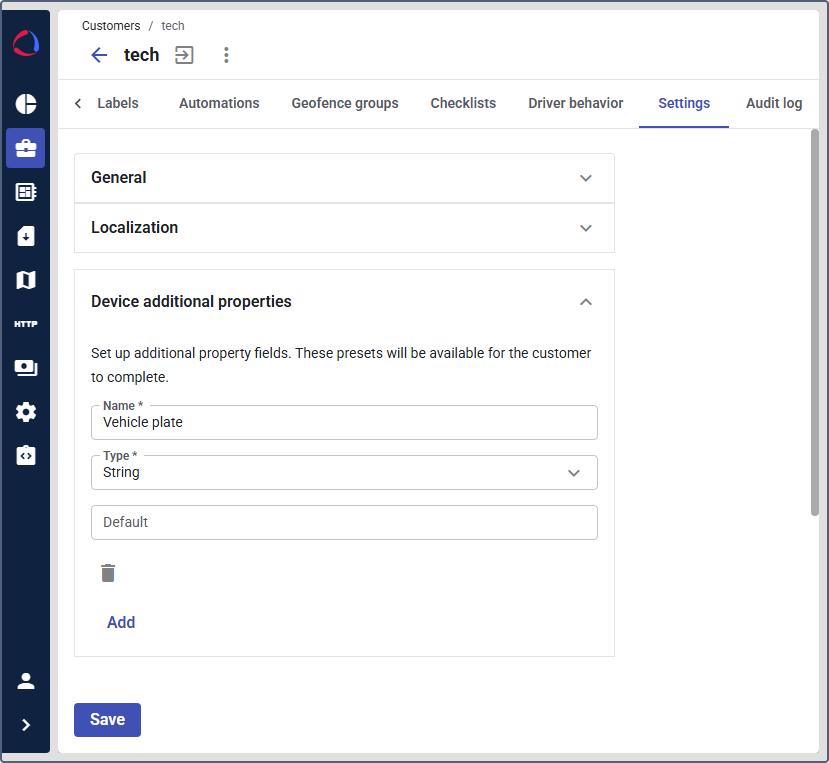The height and width of the screenshot is (763, 829).
Task: Delete the Vehicle plate property with trash icon
Action: click(x=108, y=573)
